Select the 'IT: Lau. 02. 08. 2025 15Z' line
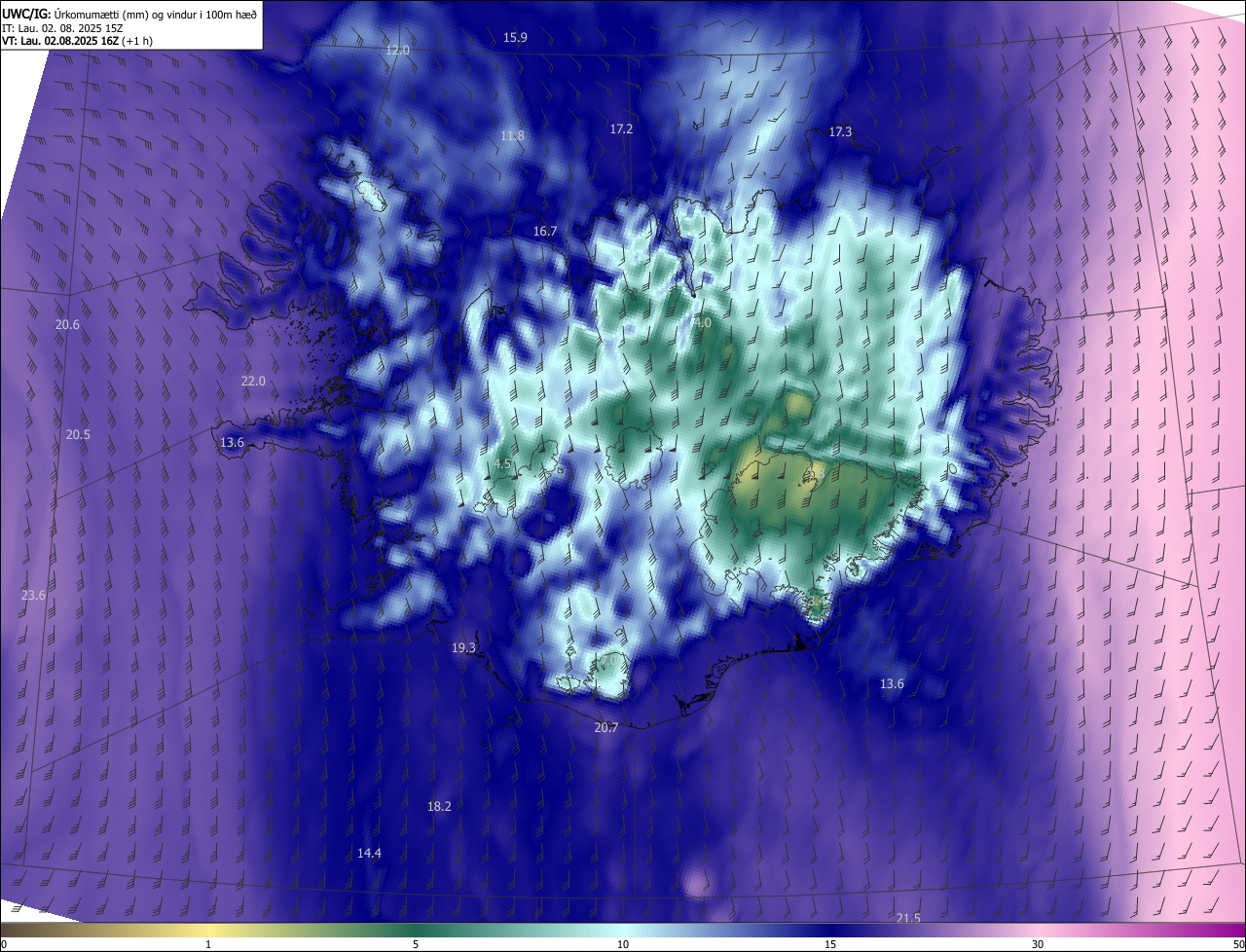This screenshot has height=952, width=1246. tap(64, 27)
